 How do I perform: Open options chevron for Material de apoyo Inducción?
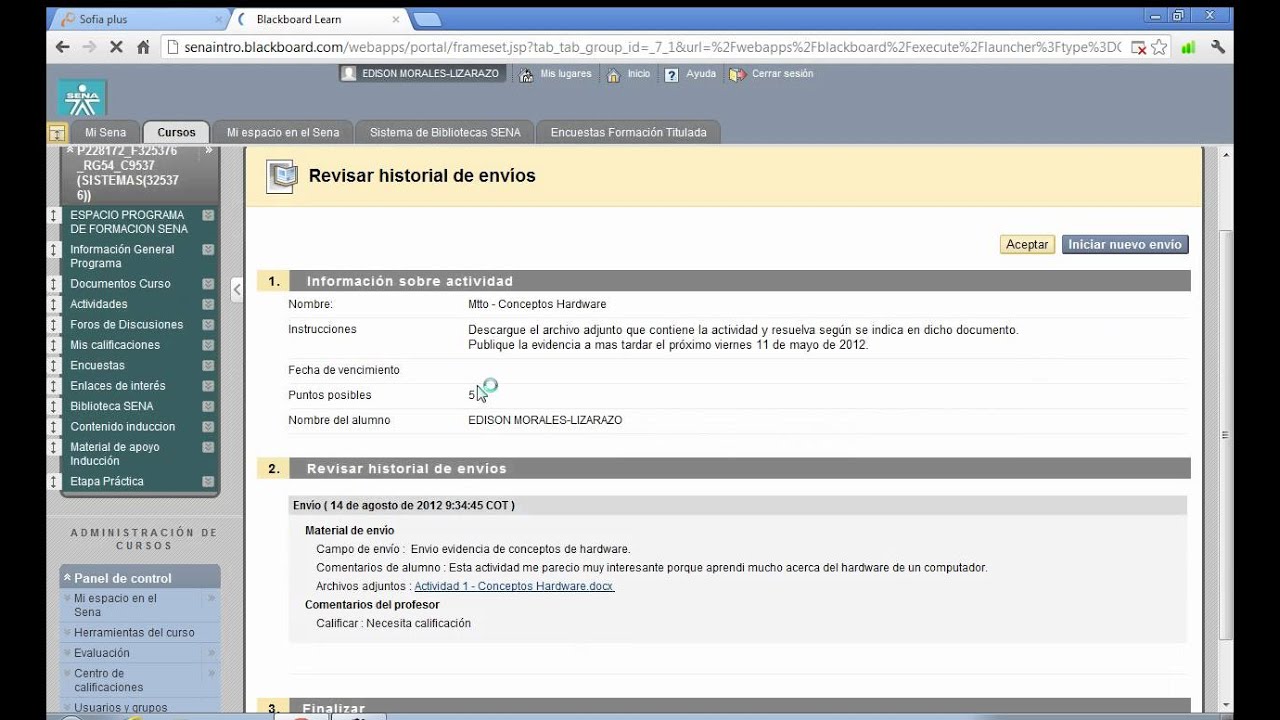click(208, 448)
